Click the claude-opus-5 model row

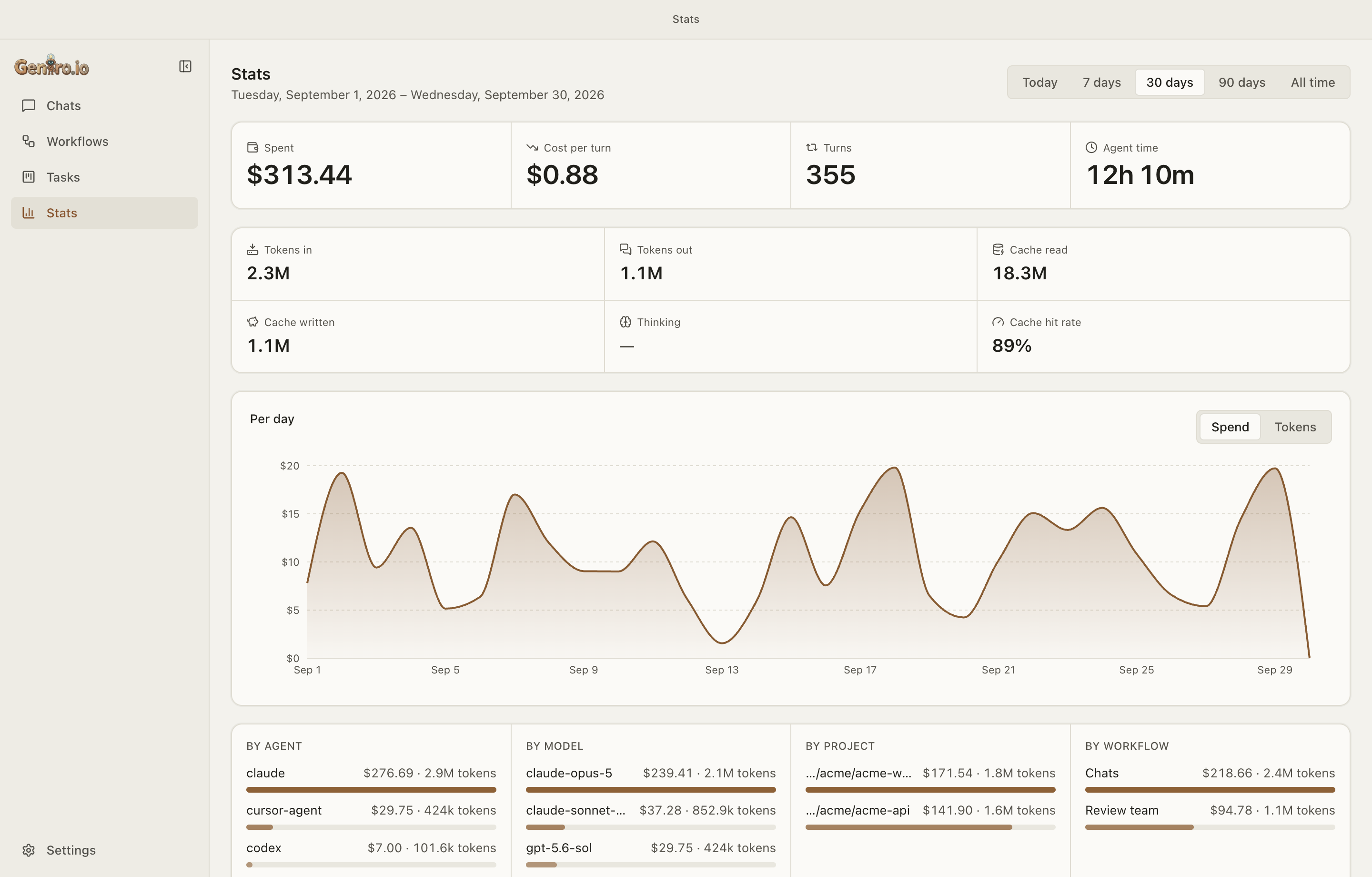[x=651, y=779]
